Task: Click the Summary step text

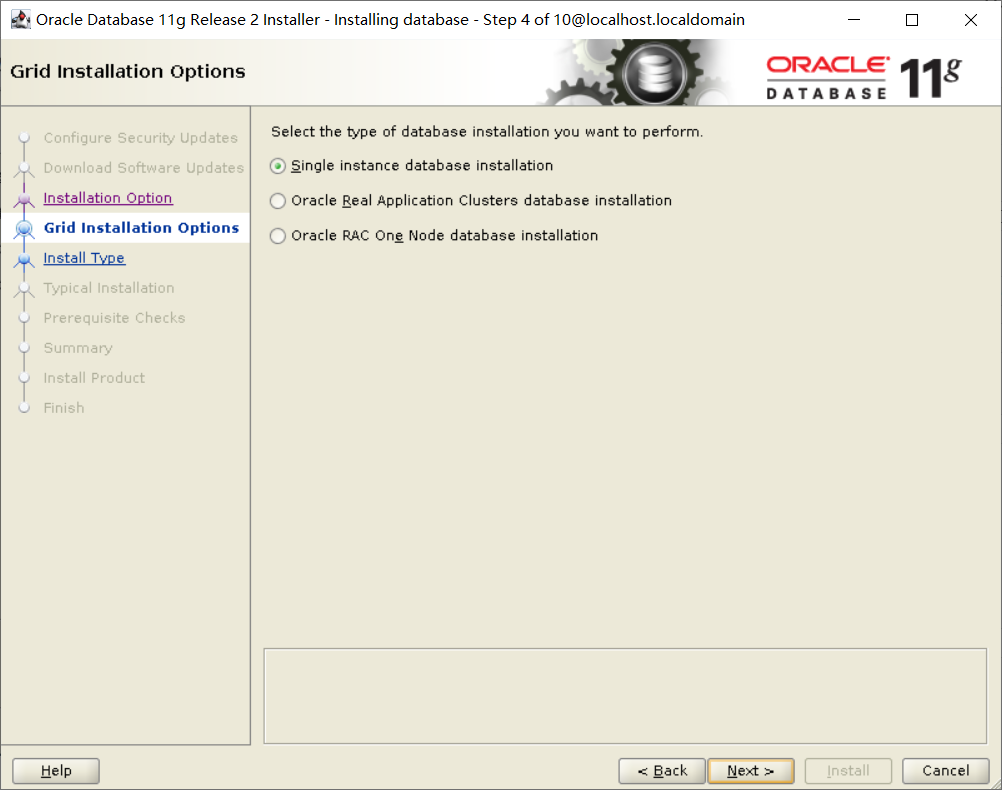Action: [78, 348]
